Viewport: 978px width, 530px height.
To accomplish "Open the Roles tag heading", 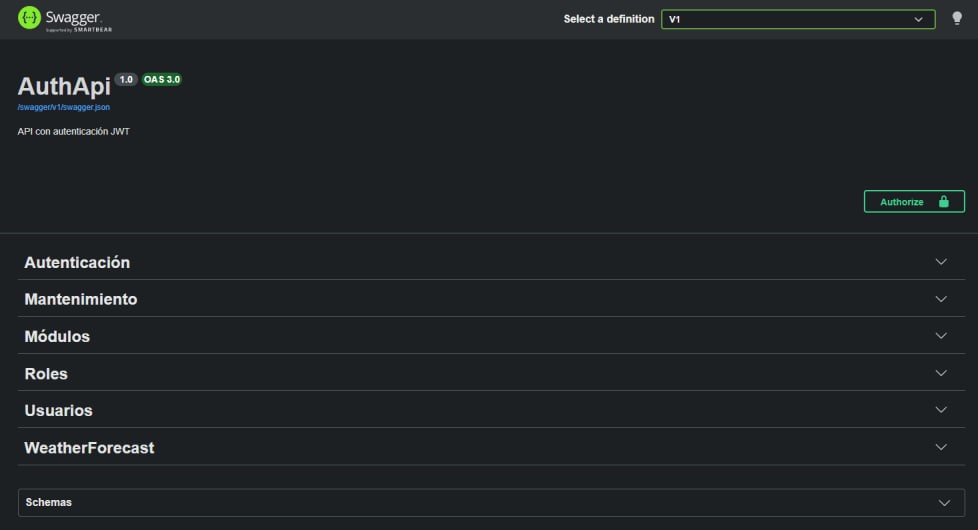I will tap(46, 373).
